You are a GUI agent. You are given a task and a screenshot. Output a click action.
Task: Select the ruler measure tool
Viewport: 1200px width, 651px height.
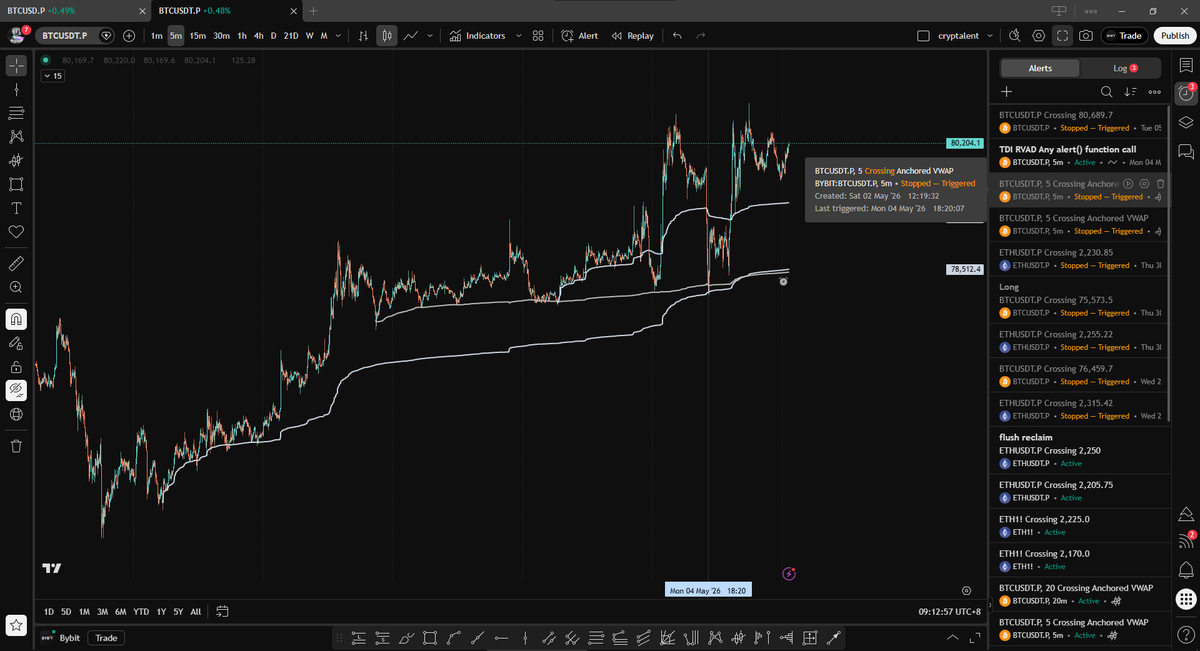point(16,264)
